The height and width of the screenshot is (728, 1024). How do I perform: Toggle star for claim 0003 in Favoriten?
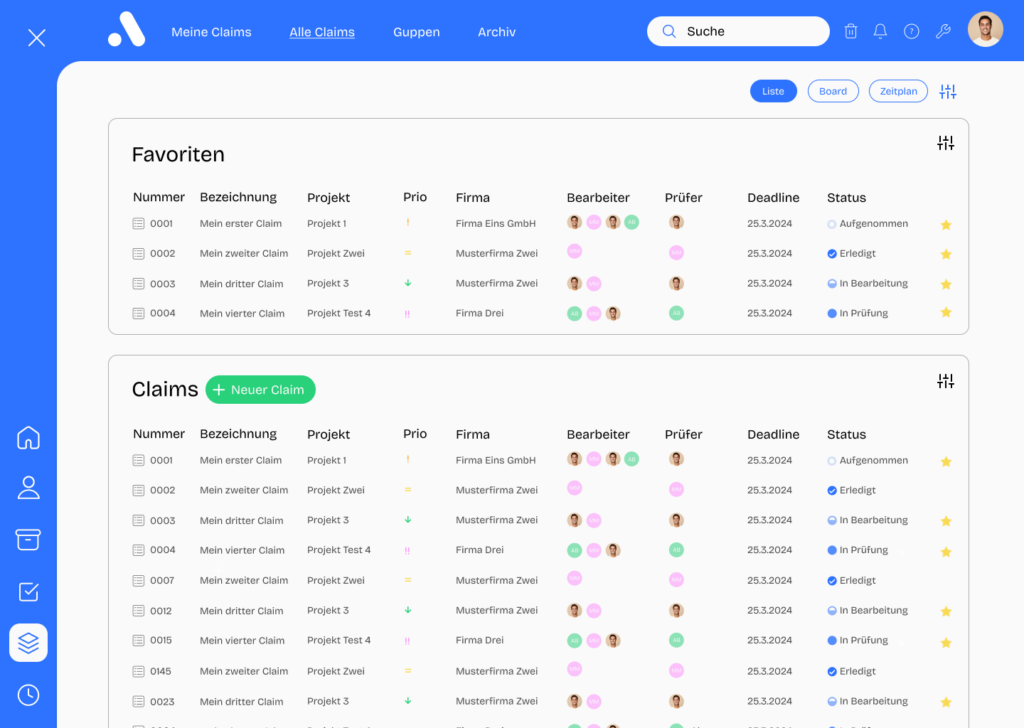pyautogui.click(x=946, y=284)
